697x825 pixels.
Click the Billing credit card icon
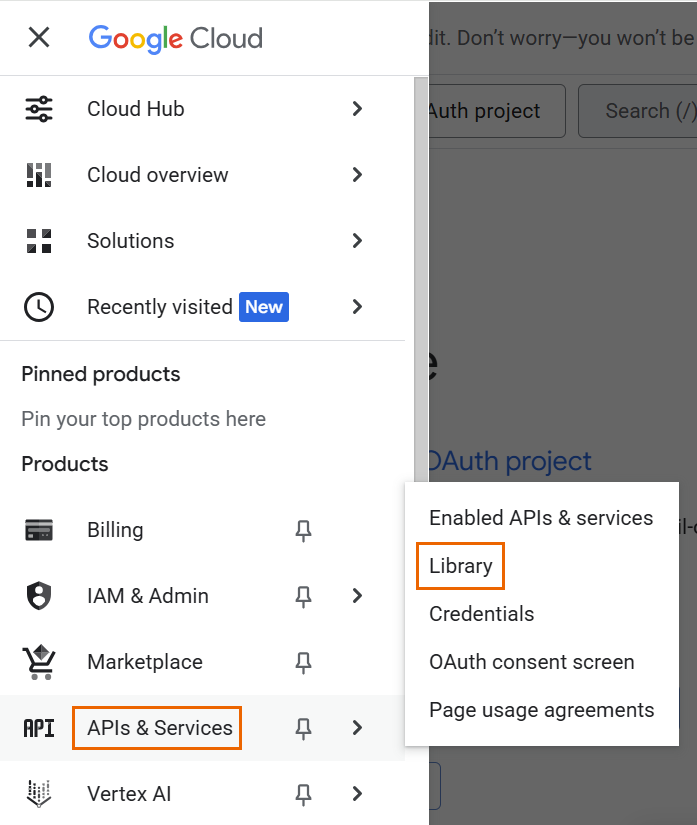pos(39,530)
